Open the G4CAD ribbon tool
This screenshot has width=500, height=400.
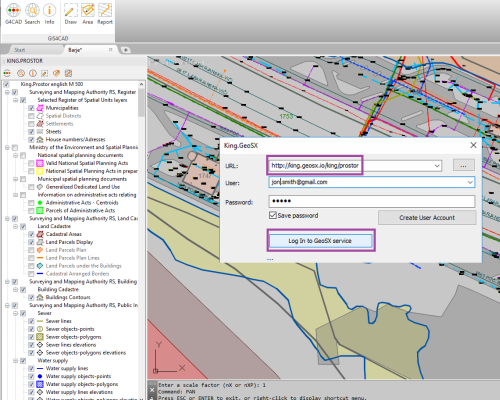pyautogui.click(x=14, y=14)
